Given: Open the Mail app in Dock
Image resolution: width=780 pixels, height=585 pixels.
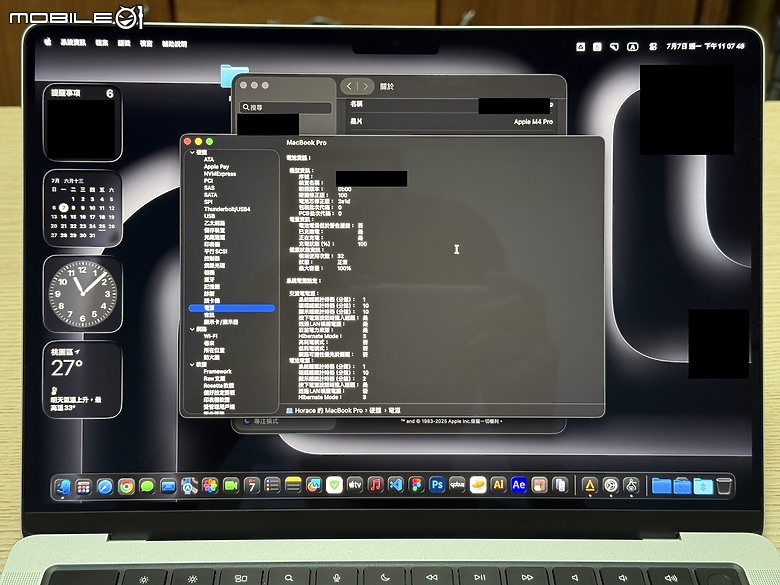Looking at the screenshot, I should (x=168, y=486).
